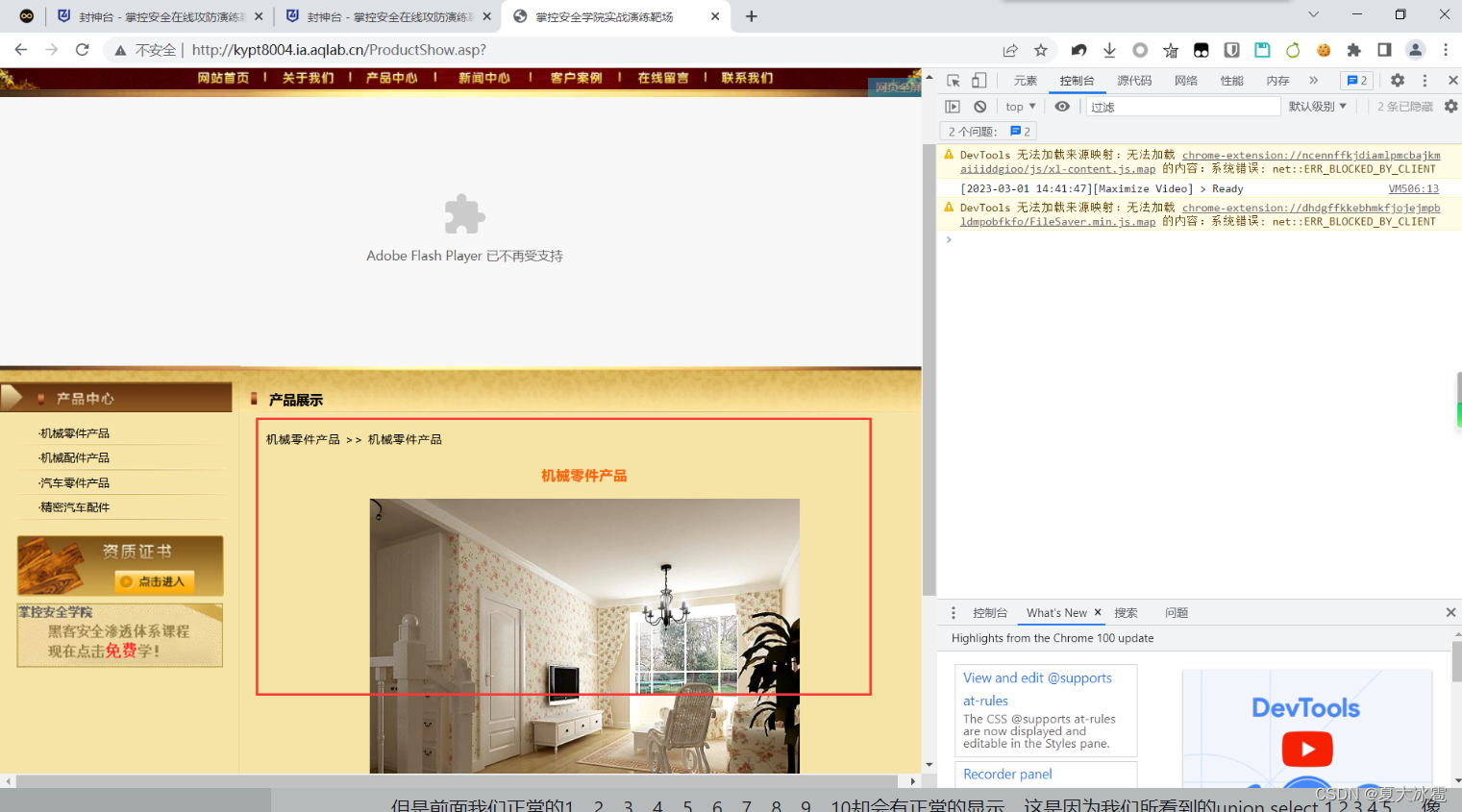Click the 过滤 console filter field
The height and width of the screenshot is (812, 1462).
(x=1183, y=107)
